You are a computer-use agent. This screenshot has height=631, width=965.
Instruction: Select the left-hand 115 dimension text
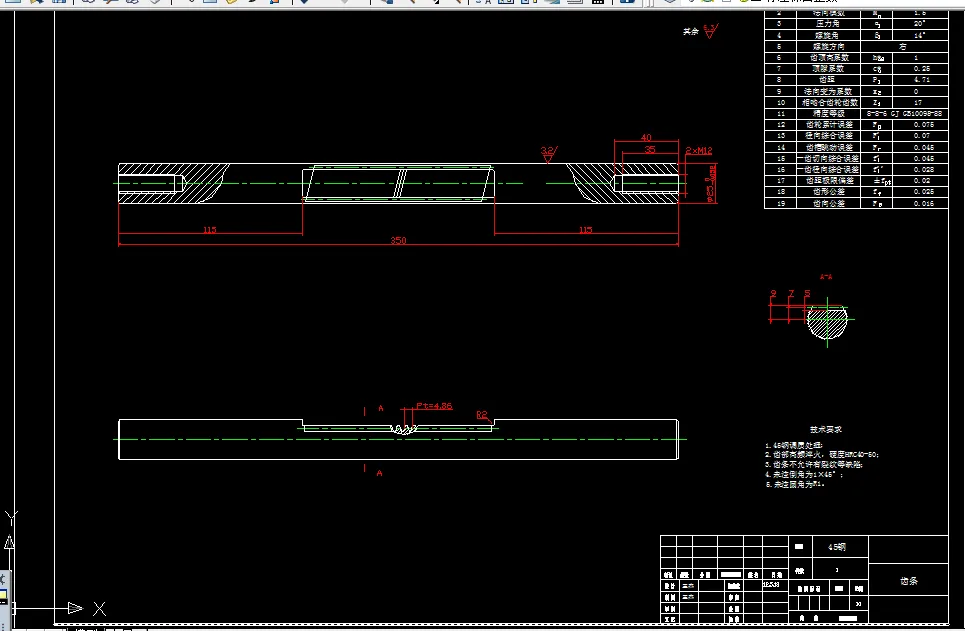(x=210, y=230)
